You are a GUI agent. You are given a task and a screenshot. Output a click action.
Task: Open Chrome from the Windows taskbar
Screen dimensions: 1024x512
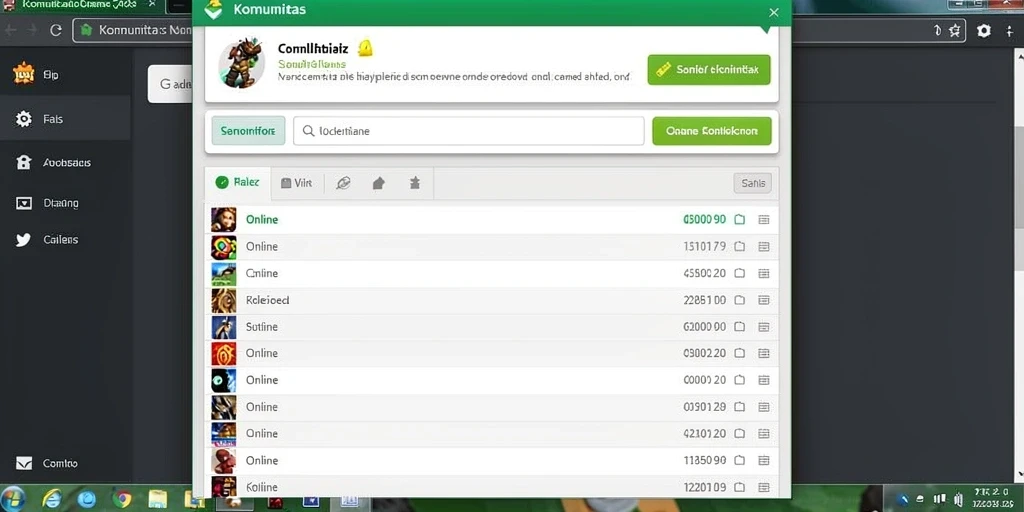pos(121,500)
